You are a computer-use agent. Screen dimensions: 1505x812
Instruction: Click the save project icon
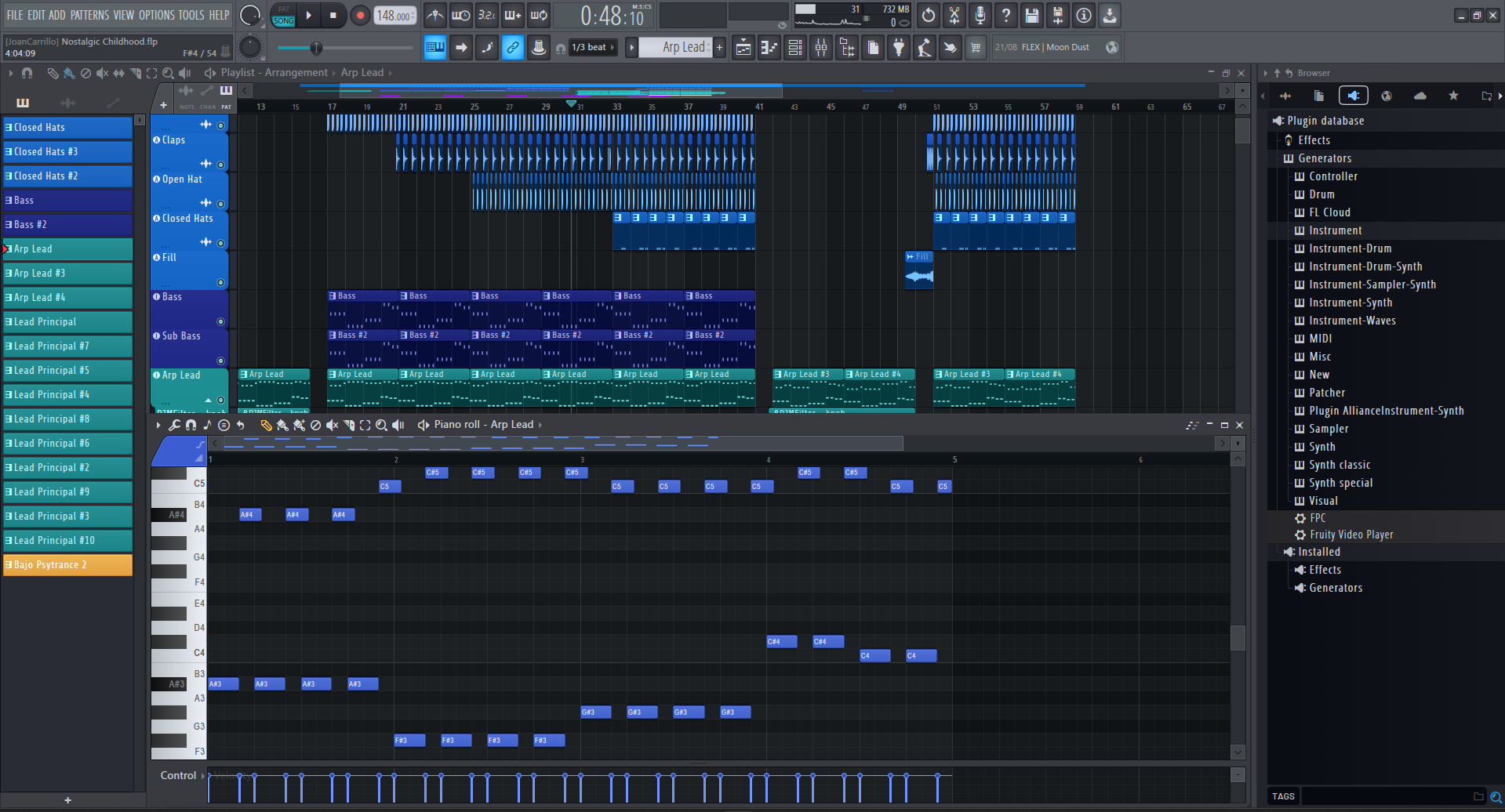tap(1032, 15)
